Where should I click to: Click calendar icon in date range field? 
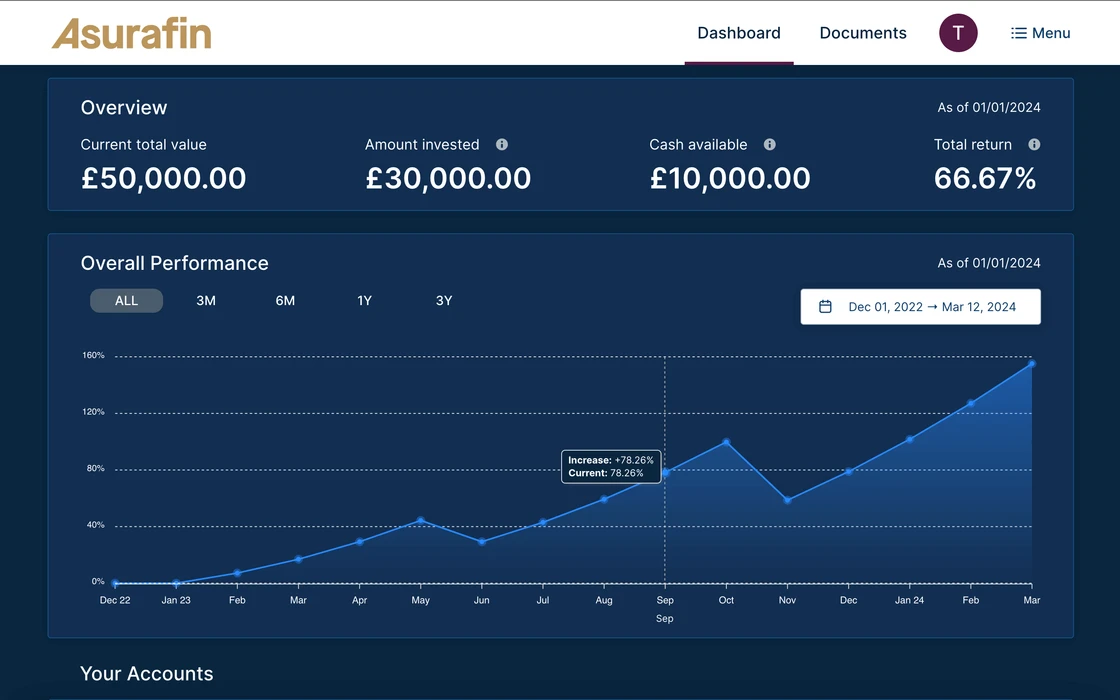pyautogui.click(x=825, y=306)
